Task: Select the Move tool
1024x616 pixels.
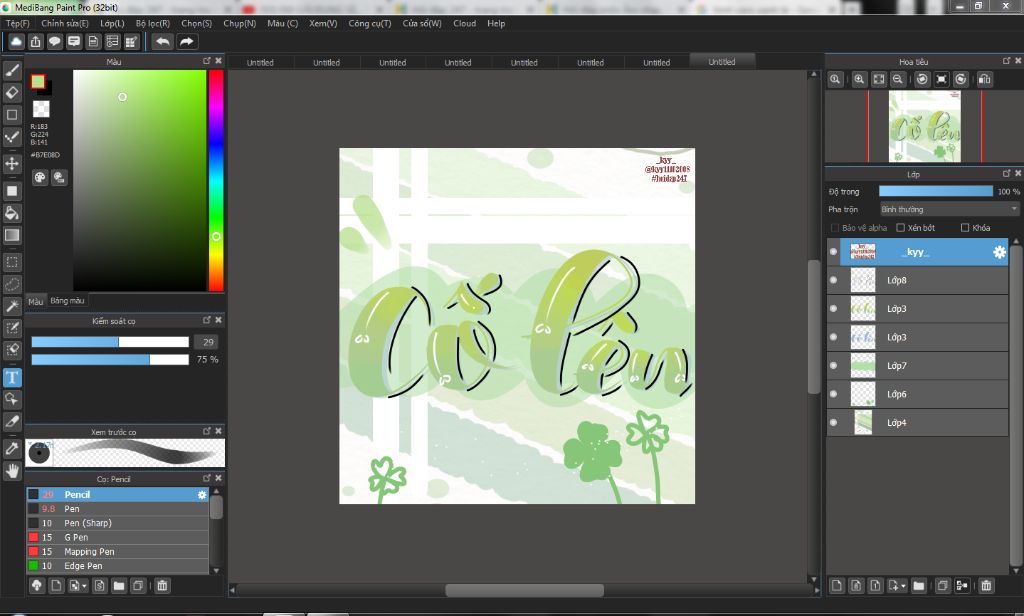Action: point(12,163)
